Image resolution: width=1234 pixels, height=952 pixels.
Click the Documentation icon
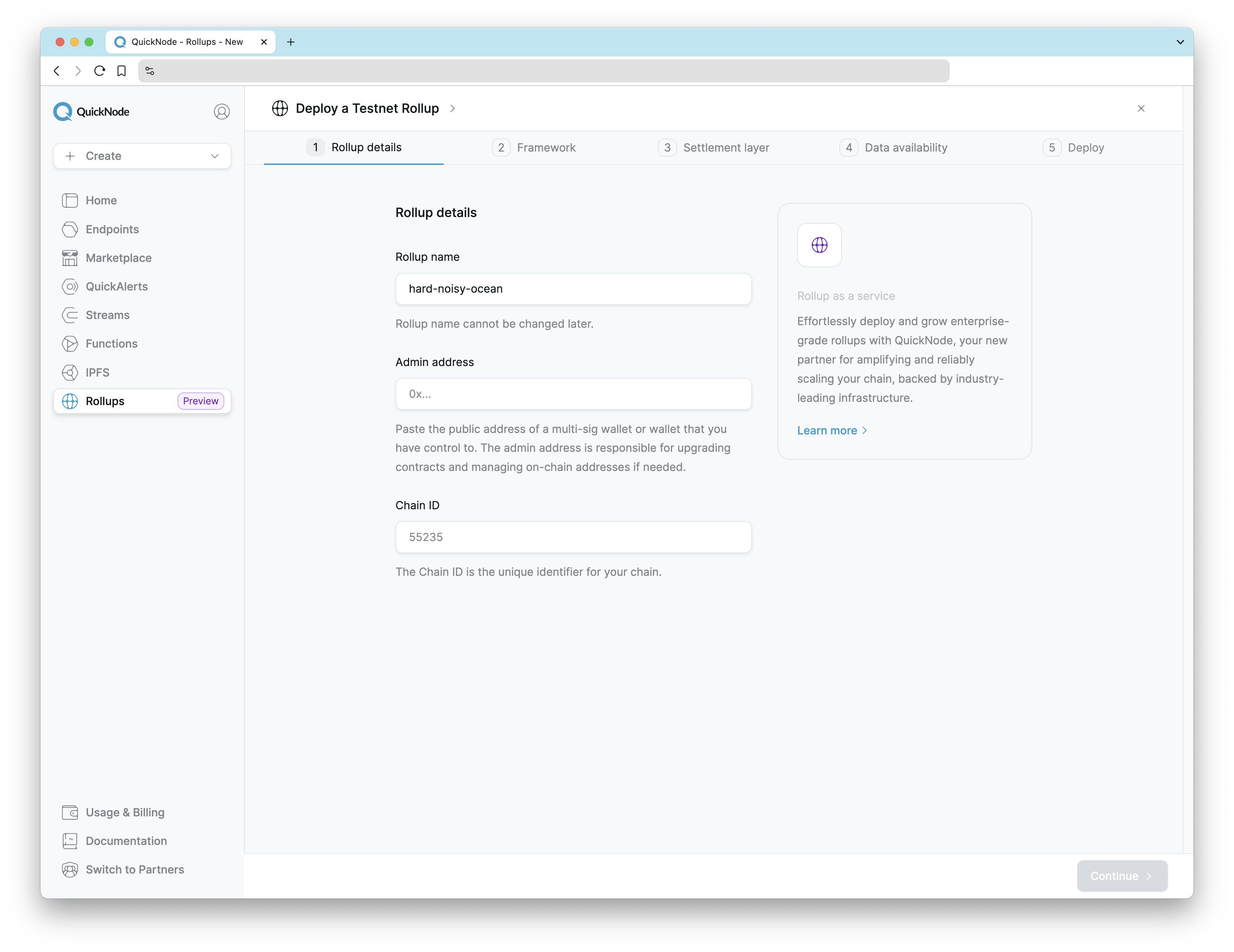tap(70, 841)
